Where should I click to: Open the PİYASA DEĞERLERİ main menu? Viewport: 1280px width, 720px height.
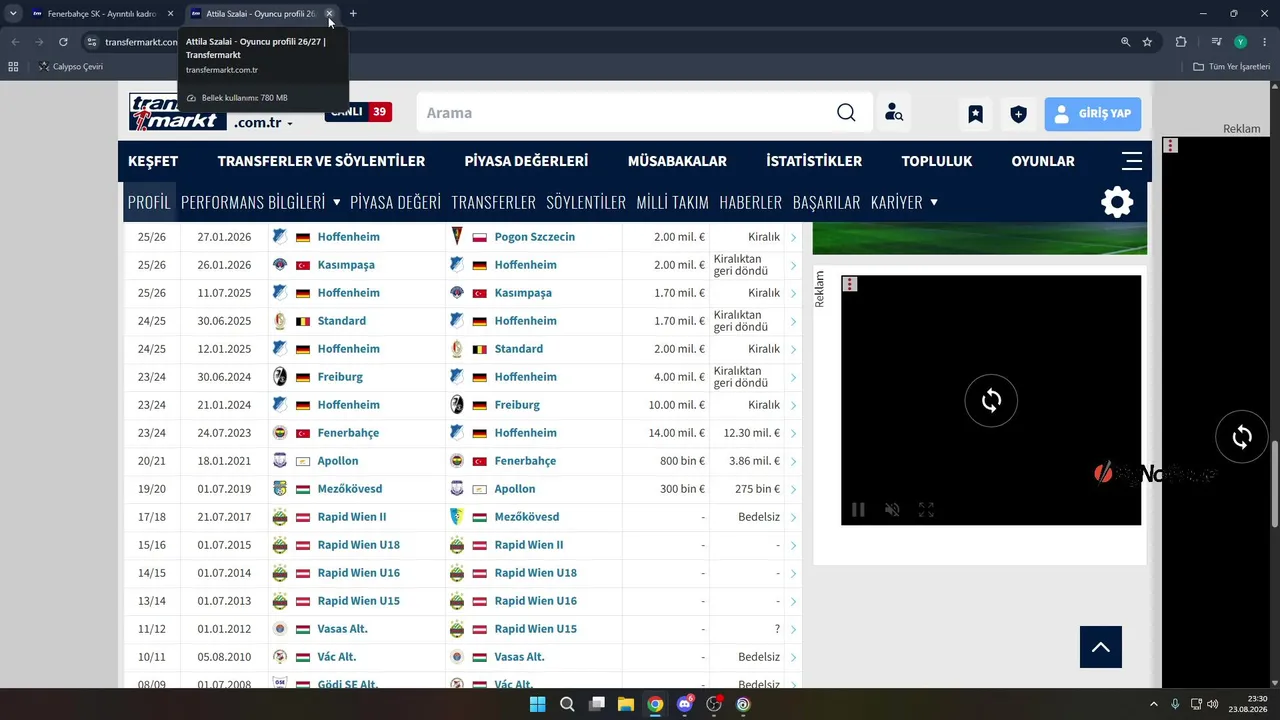(526, 161)
